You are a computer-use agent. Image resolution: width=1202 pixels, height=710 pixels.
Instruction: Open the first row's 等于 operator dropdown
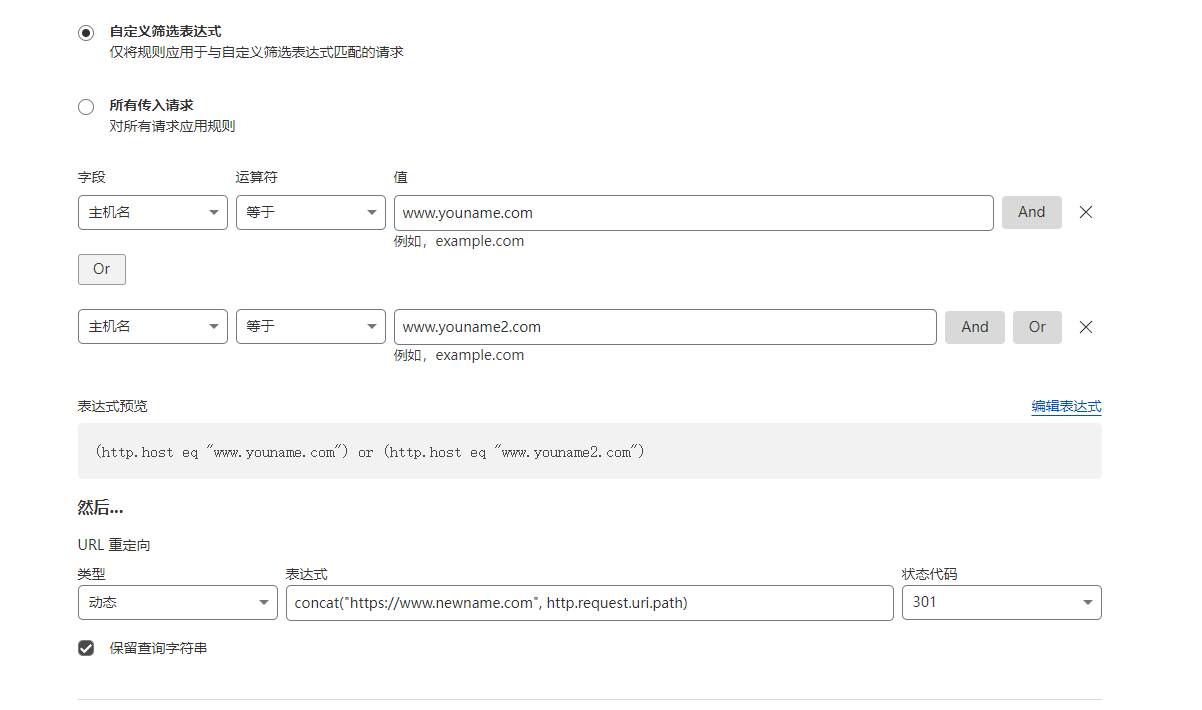pos(310,213)
